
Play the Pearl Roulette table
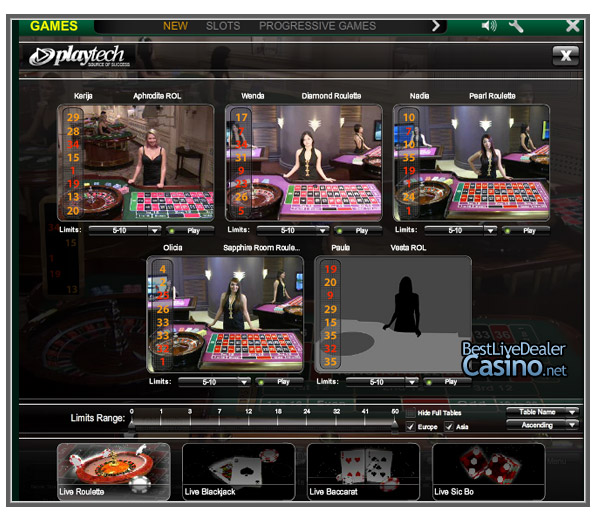point(526,231)
